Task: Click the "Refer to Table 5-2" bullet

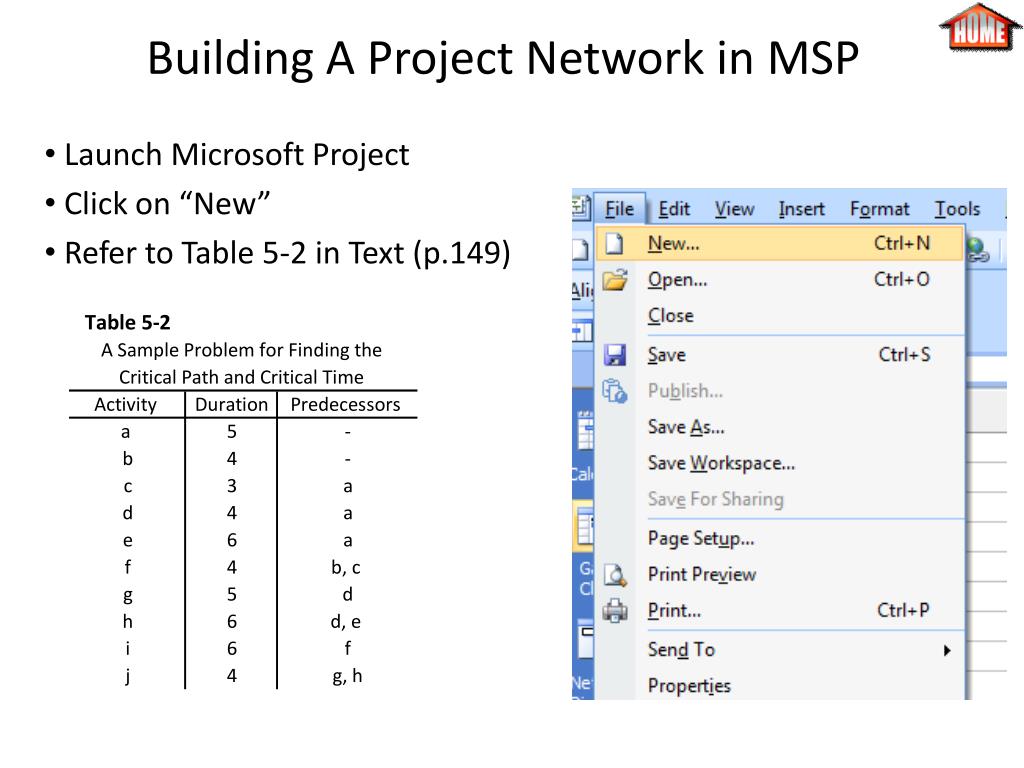Action: point(287,253)
